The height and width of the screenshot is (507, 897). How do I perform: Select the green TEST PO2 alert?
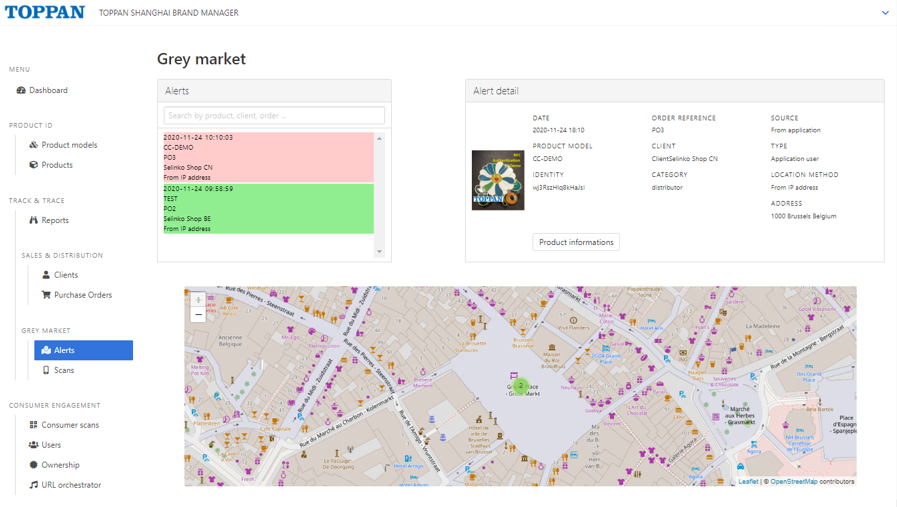(x=268, y=208)
